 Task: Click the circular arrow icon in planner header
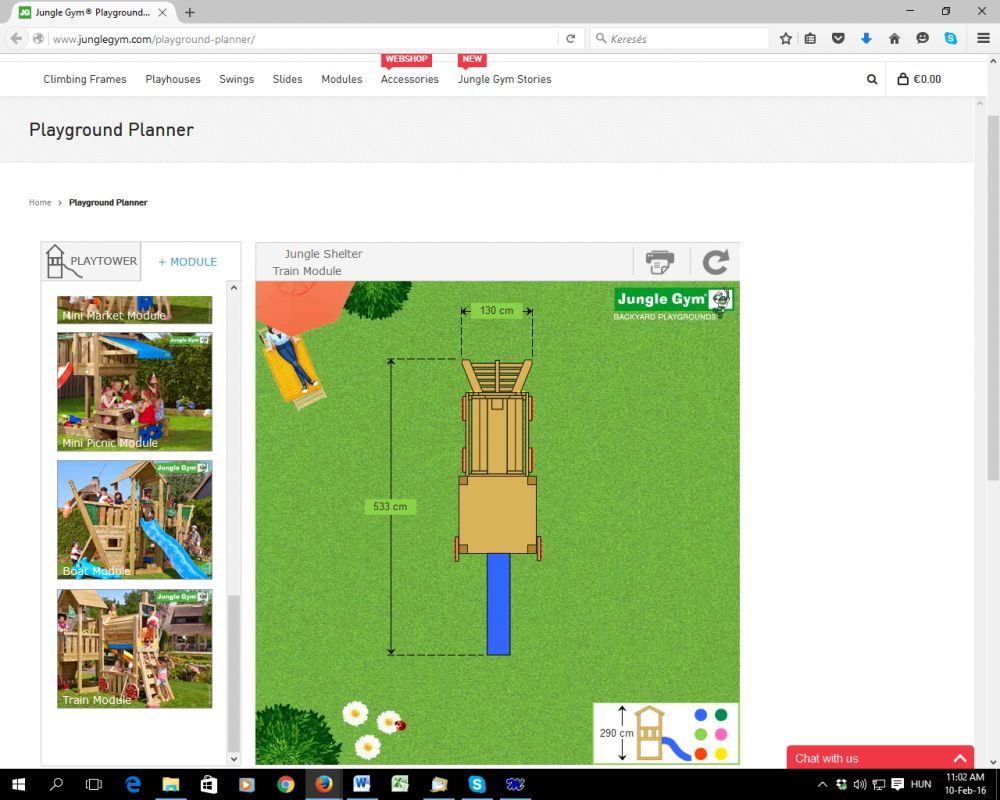[716, 262]
